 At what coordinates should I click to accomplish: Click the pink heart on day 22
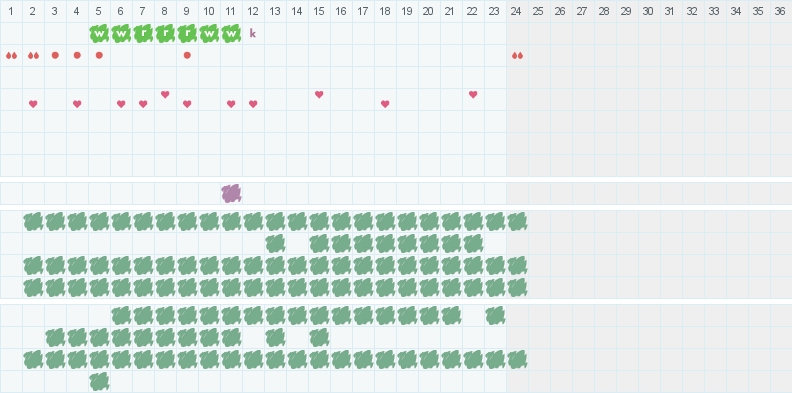click(473, 94)
